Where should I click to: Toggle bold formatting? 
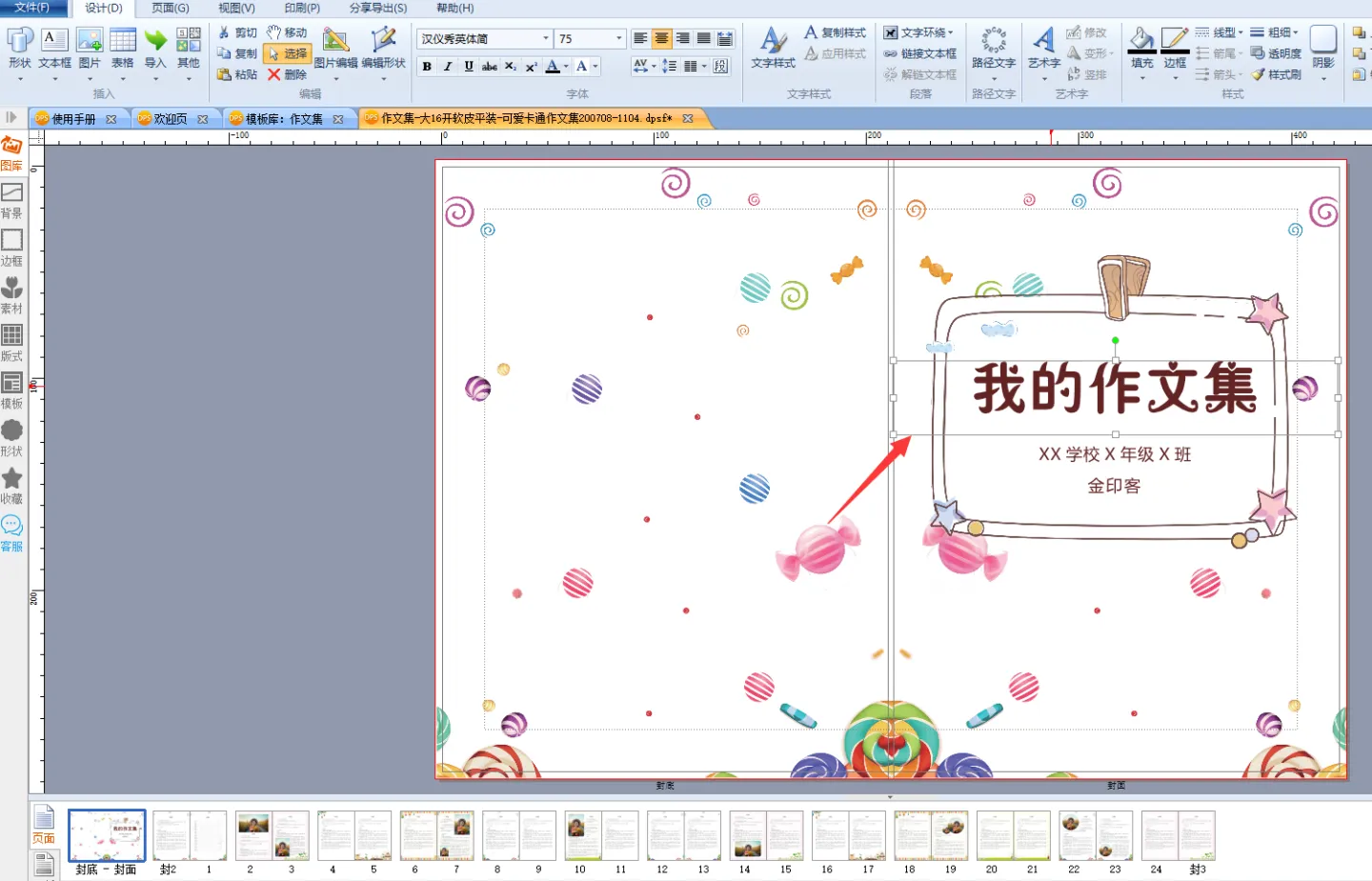pyautogui.click(x=427, y=67)
